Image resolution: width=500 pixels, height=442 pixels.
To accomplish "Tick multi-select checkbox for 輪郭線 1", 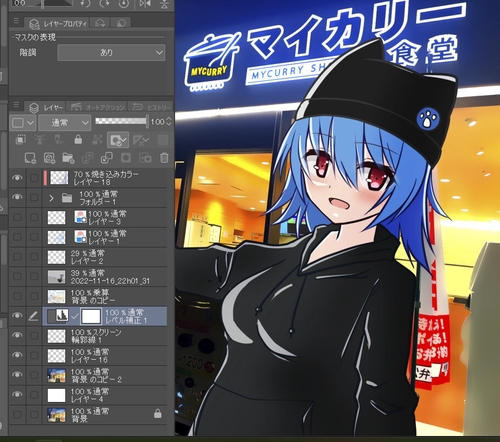I will point(34,335).
